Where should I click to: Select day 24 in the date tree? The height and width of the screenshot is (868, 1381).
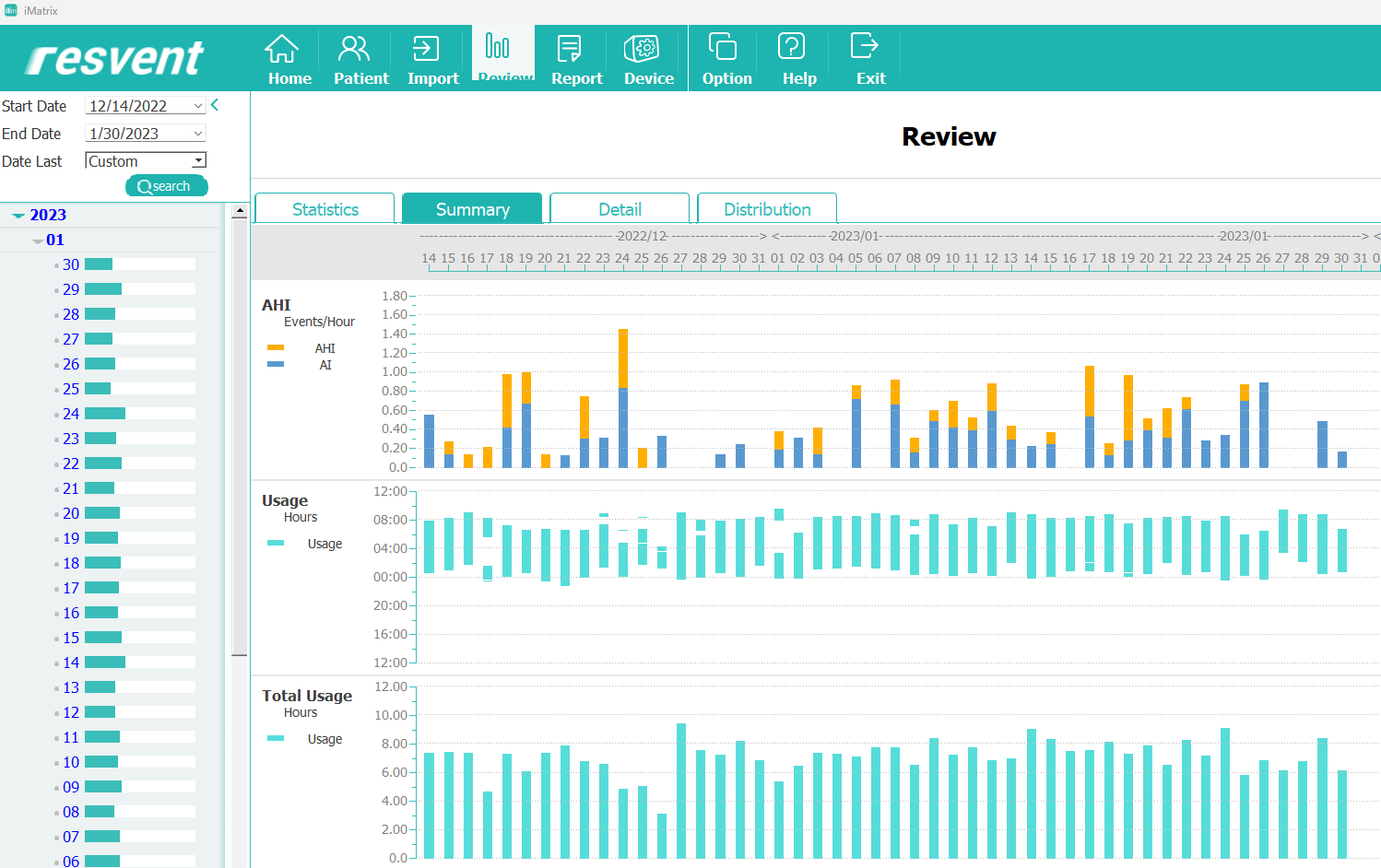click(x=71, y=414)
